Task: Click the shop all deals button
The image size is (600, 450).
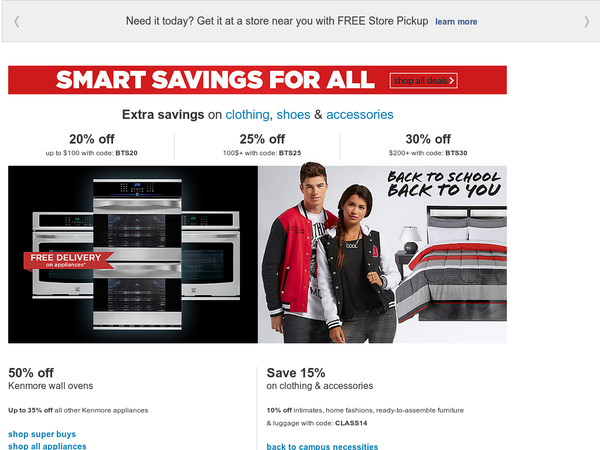Action: pos(424,81)
